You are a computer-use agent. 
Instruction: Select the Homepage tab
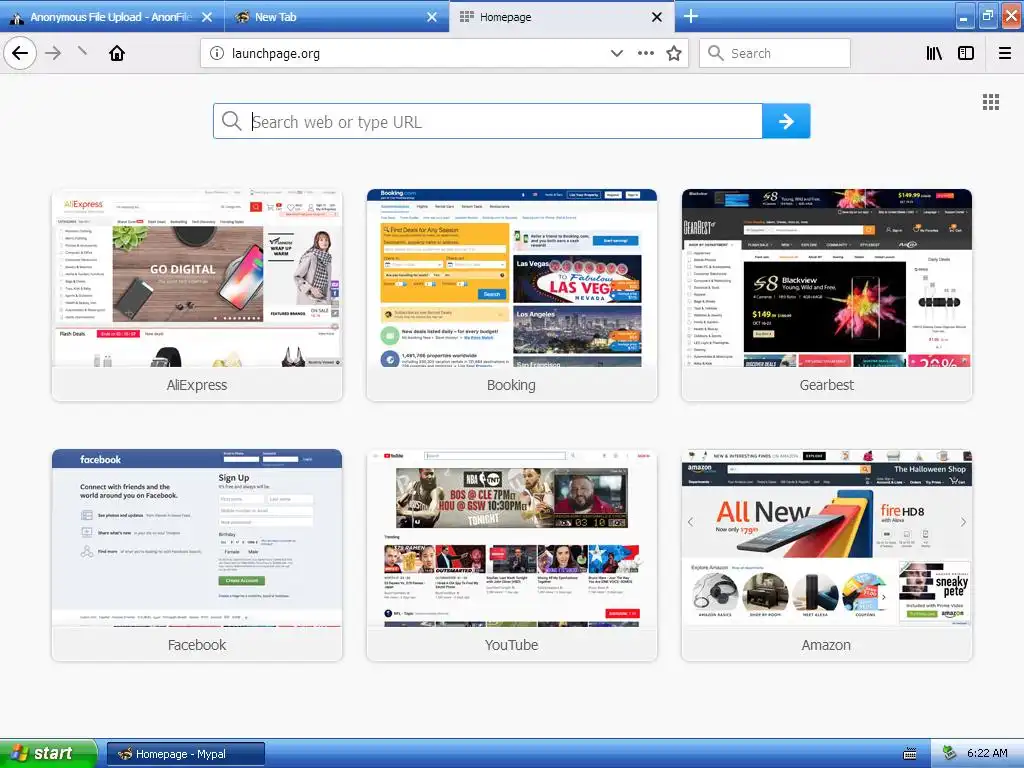click(x=562, y=16)
